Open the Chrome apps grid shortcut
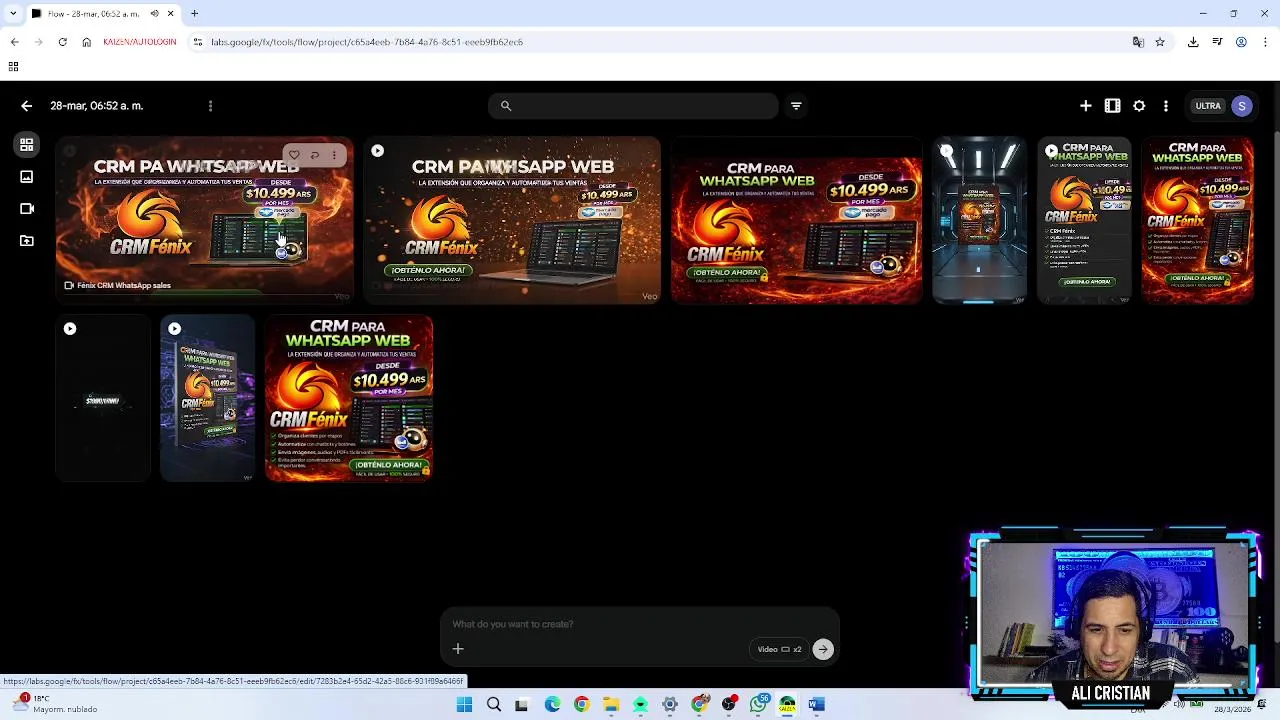The height and width of the screenshot is (720, 1280). point(13,67)
